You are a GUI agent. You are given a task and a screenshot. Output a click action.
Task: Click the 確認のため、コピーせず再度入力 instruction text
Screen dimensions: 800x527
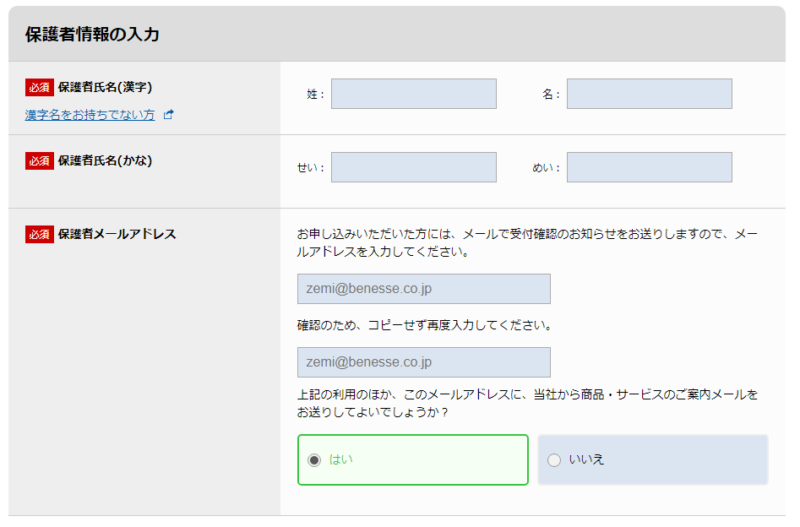(x=425, y=326)
